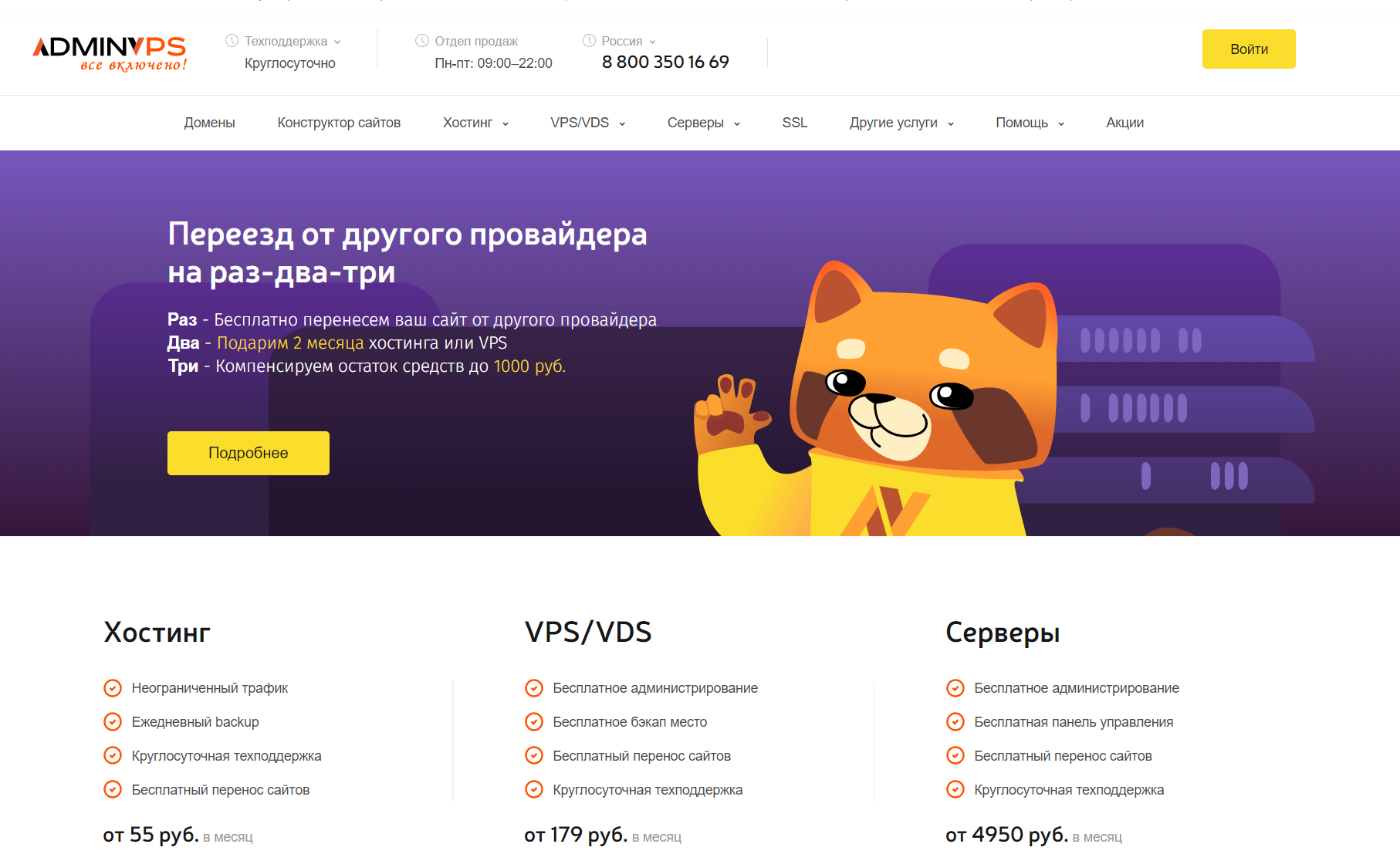Screen dimensions: 1400x854
Task: Expand the Хостинг menu dropdown
Action: pos(475,123)
